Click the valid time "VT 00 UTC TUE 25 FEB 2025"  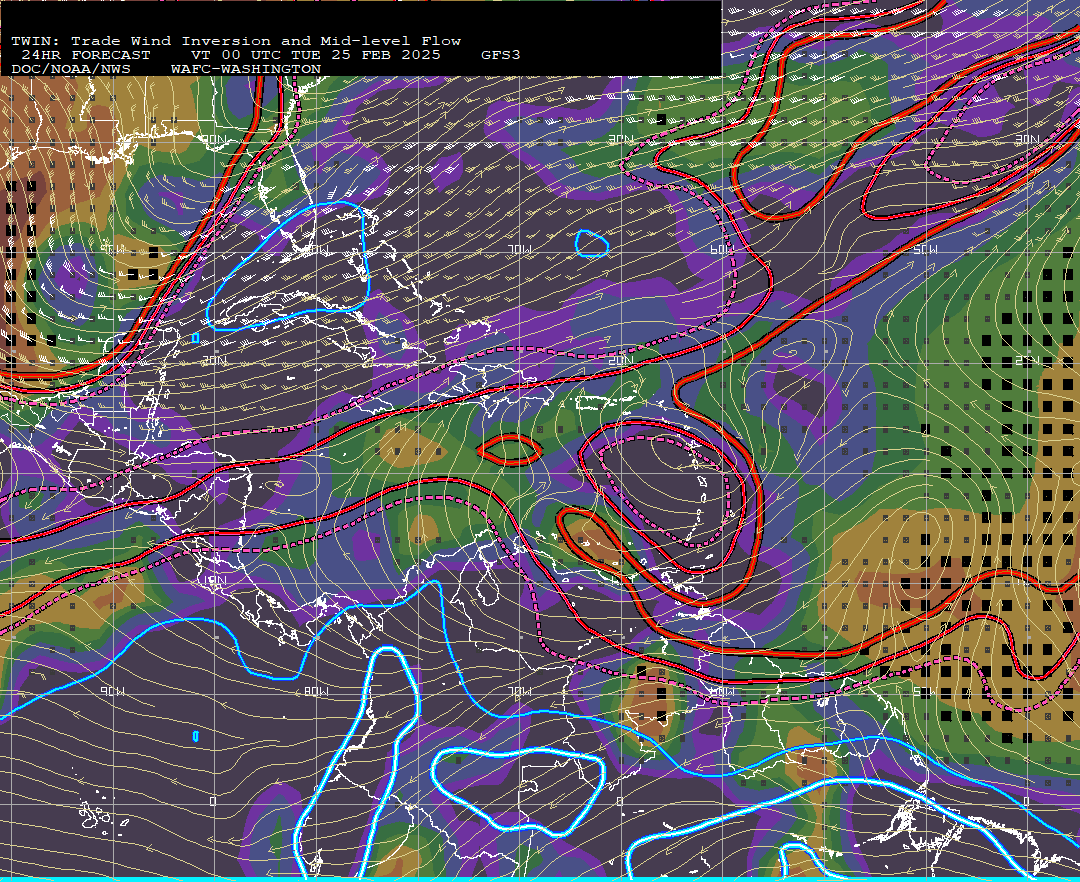(316, 55)
